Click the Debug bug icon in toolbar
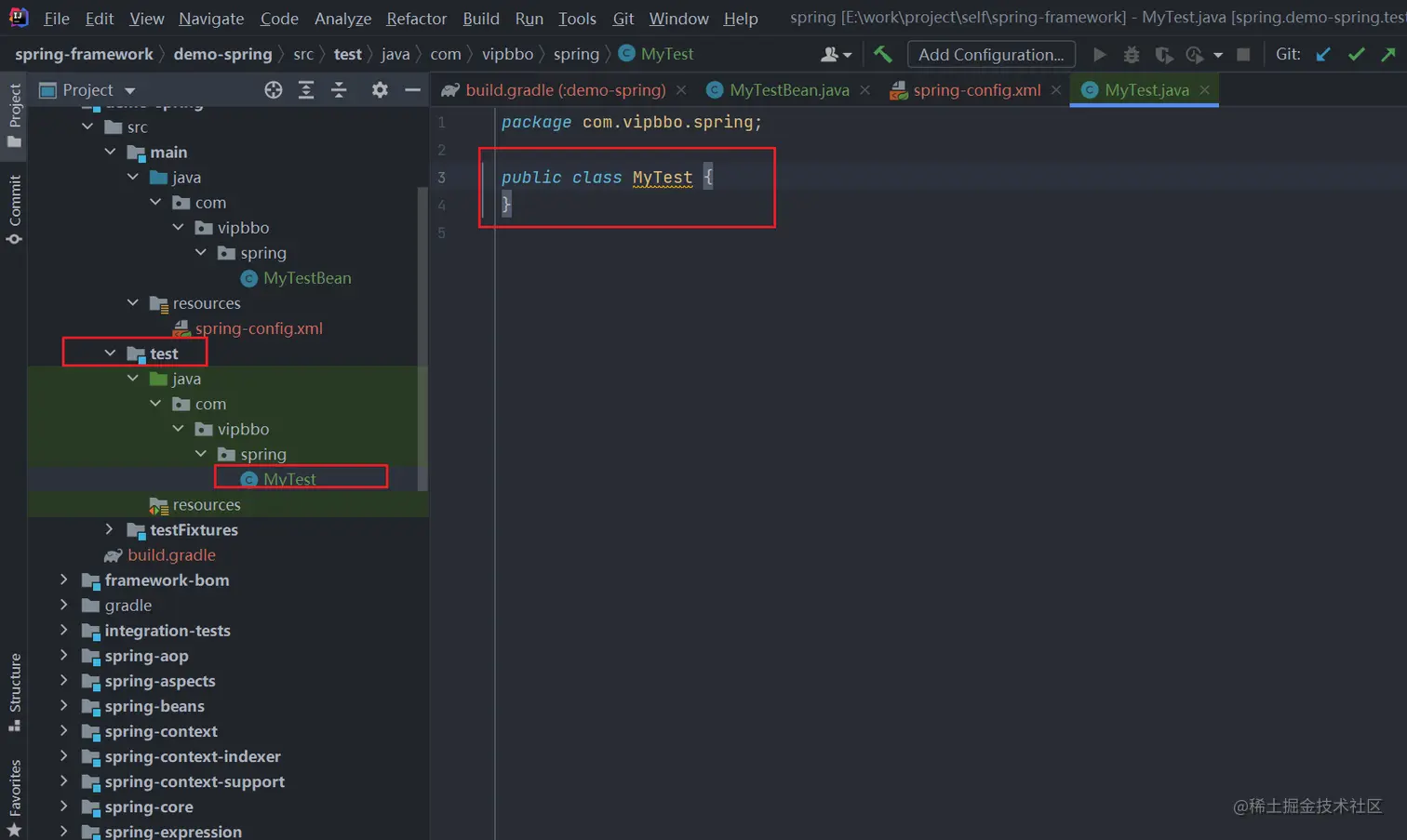 click(x=1132, y=54)
